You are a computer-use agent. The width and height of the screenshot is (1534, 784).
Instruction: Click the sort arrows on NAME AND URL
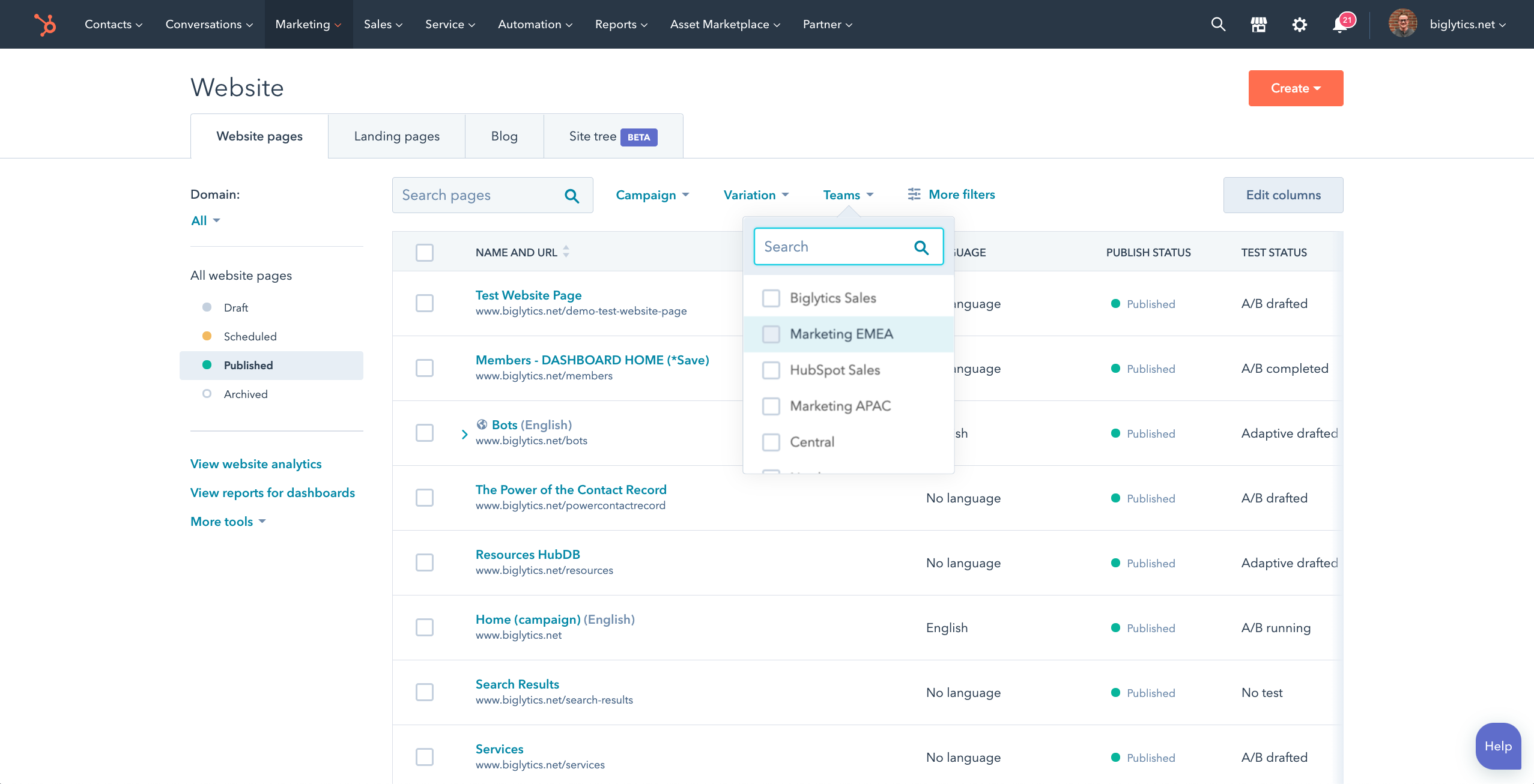566,252
